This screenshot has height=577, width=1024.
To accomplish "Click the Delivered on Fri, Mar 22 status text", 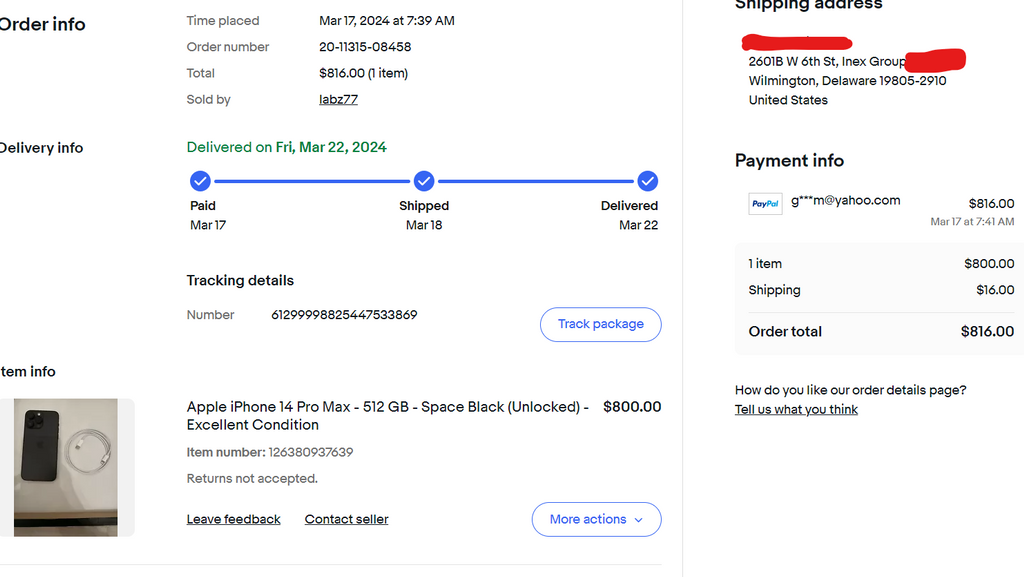I will (x=287, y=148).
